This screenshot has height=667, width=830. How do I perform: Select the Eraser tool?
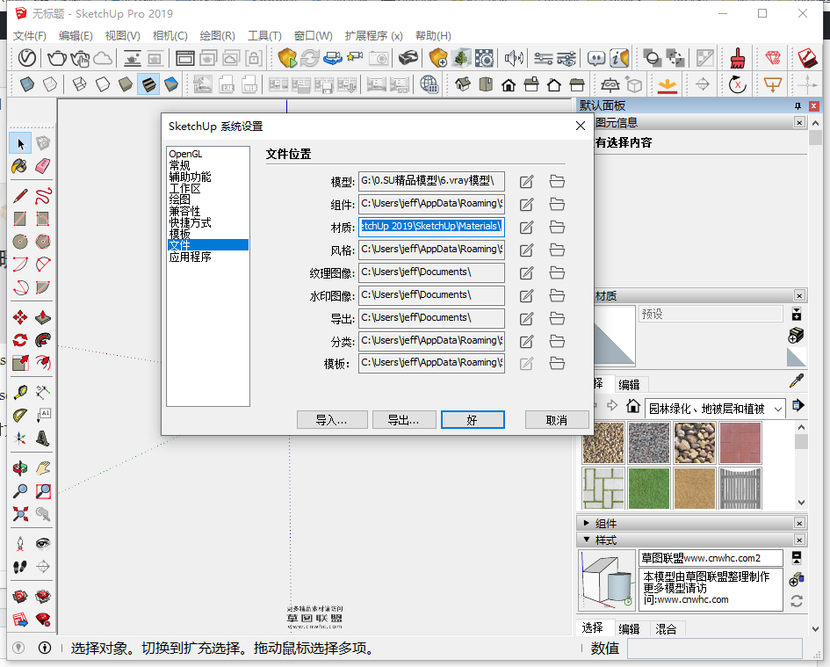(43, 166)
